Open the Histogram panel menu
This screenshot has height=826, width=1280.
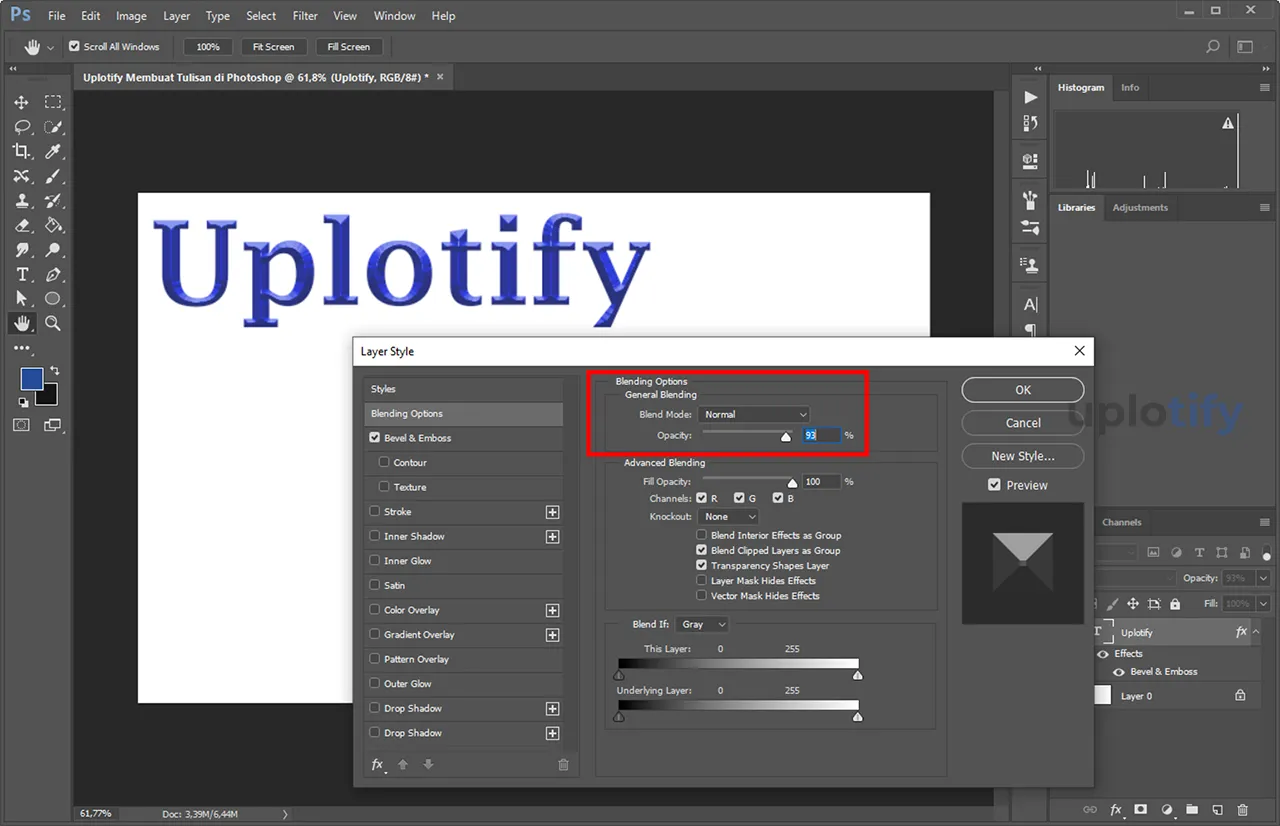pos(1265,88)
